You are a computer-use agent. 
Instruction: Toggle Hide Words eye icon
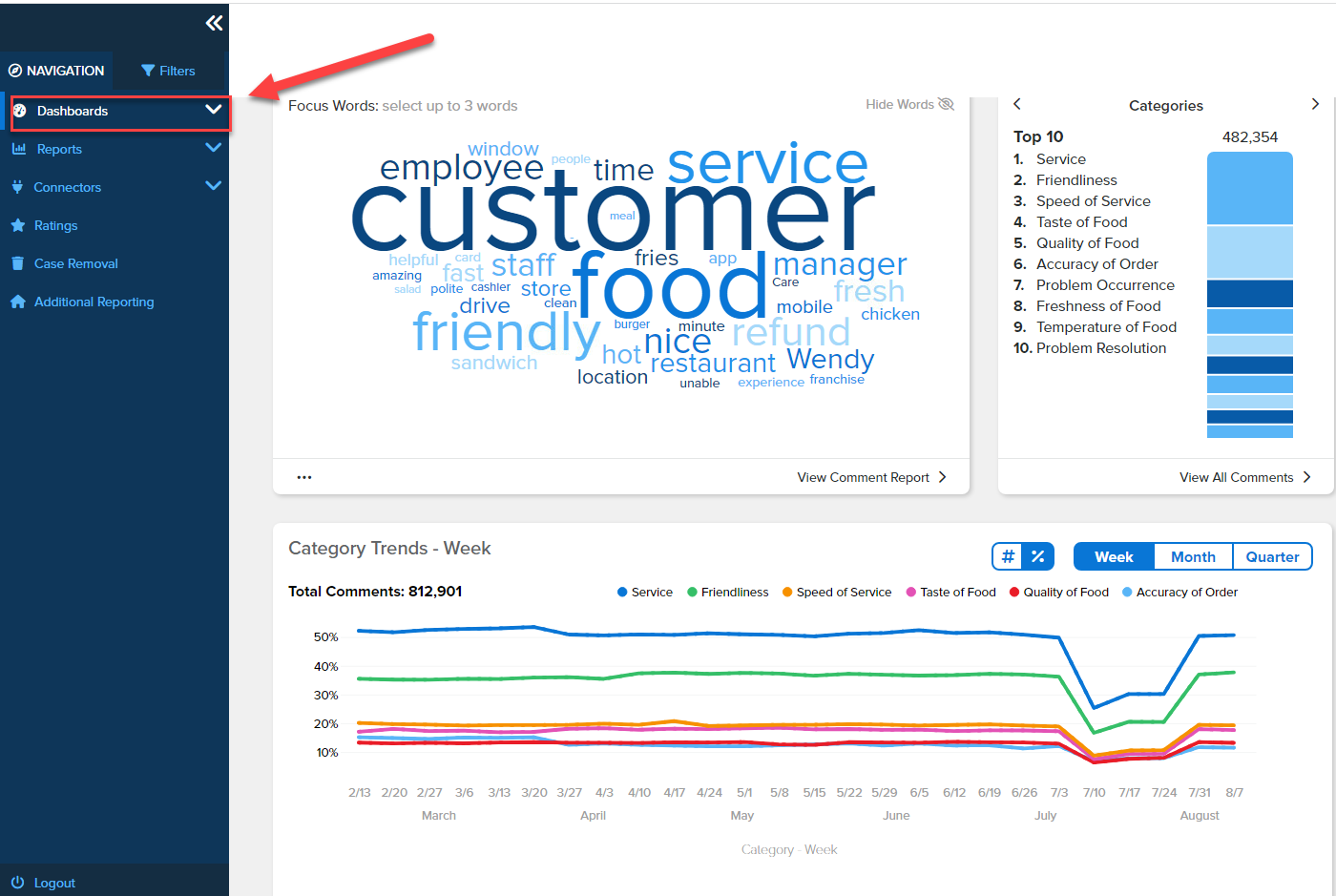pyautogui.click(x=946, y=104)
